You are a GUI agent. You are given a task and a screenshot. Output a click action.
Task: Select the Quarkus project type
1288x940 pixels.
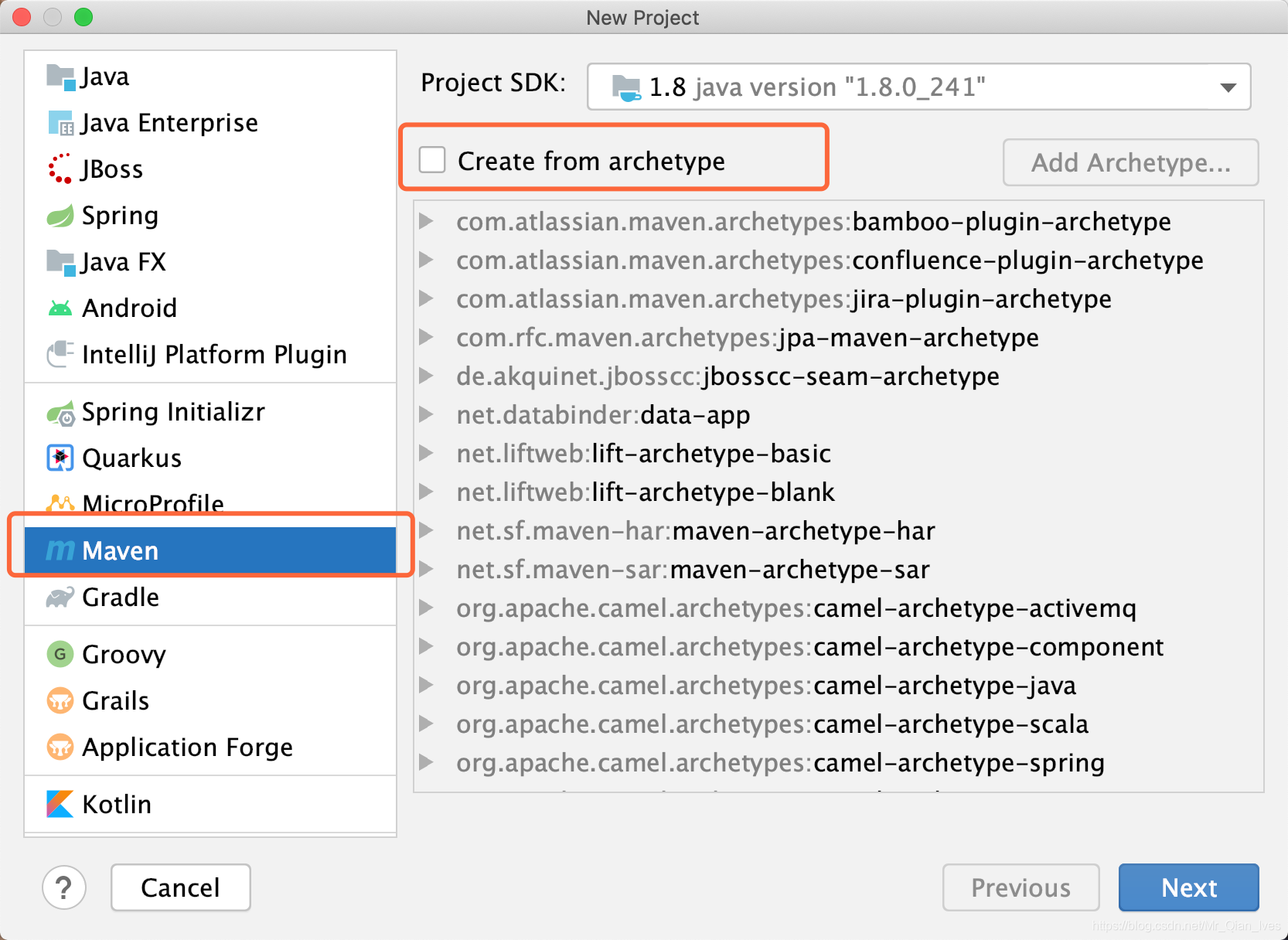point(131,458)
